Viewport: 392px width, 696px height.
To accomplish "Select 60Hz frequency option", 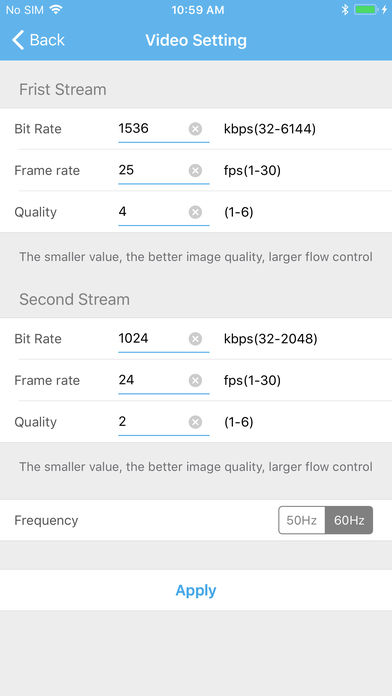I will [349, 520].
